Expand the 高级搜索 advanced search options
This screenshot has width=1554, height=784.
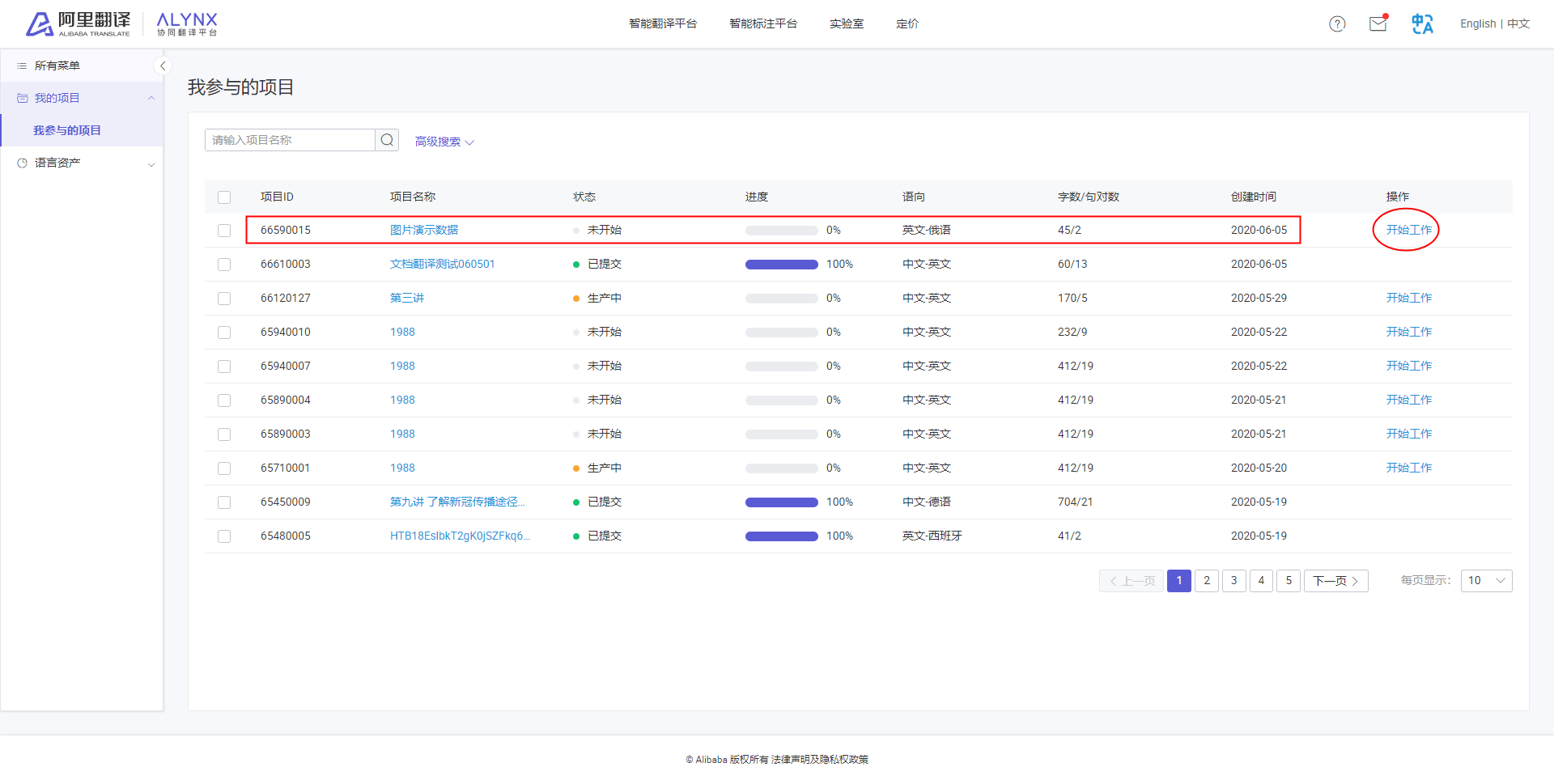pyautogui.click(x=444, y=142)
